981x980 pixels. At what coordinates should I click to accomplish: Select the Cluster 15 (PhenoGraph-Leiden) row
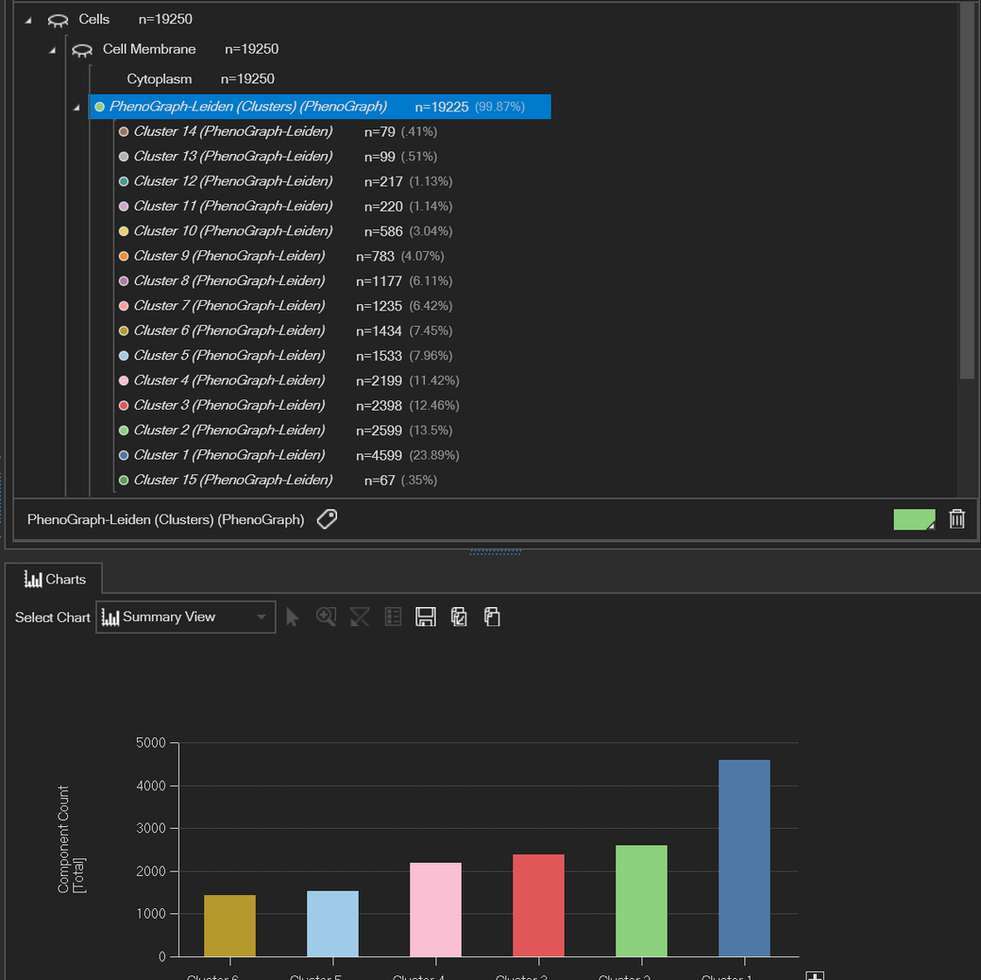(x=278, y=480)
